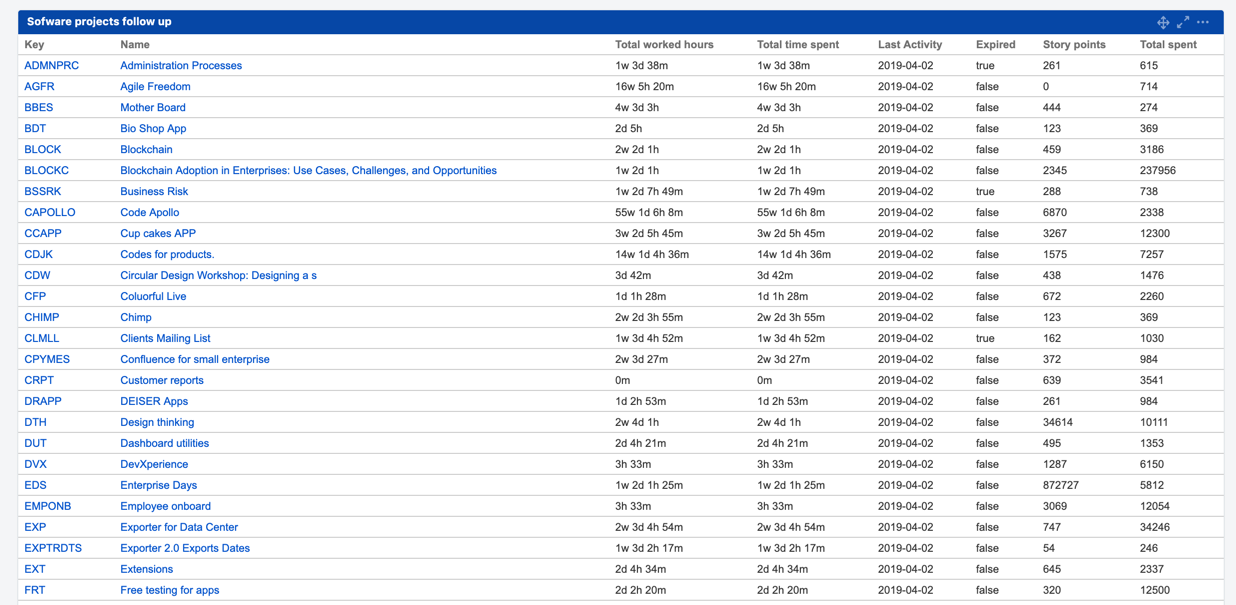This screenshot has height=605, width=1236.
Task: Open the Mother Board project
Action: coord(152,107)
